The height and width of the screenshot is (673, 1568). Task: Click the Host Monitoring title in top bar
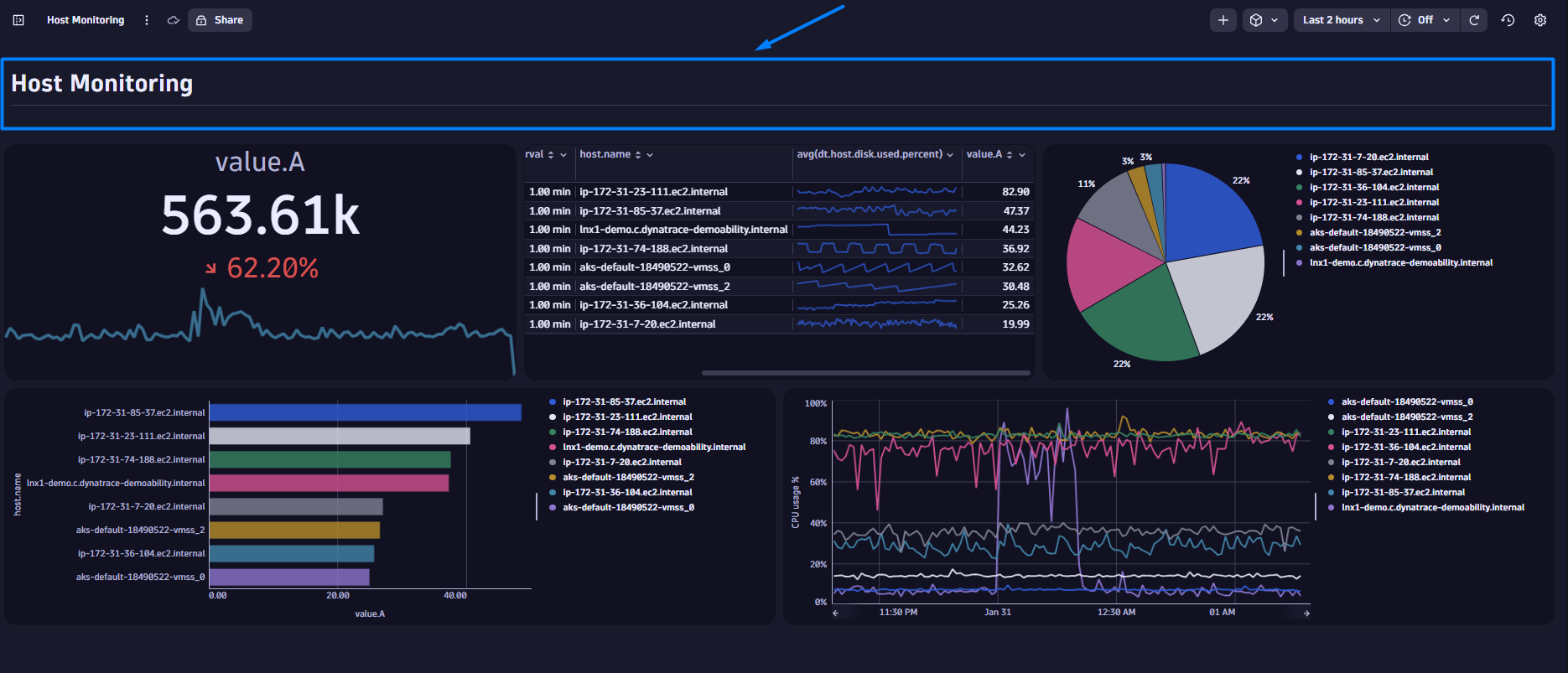point(86,20)
